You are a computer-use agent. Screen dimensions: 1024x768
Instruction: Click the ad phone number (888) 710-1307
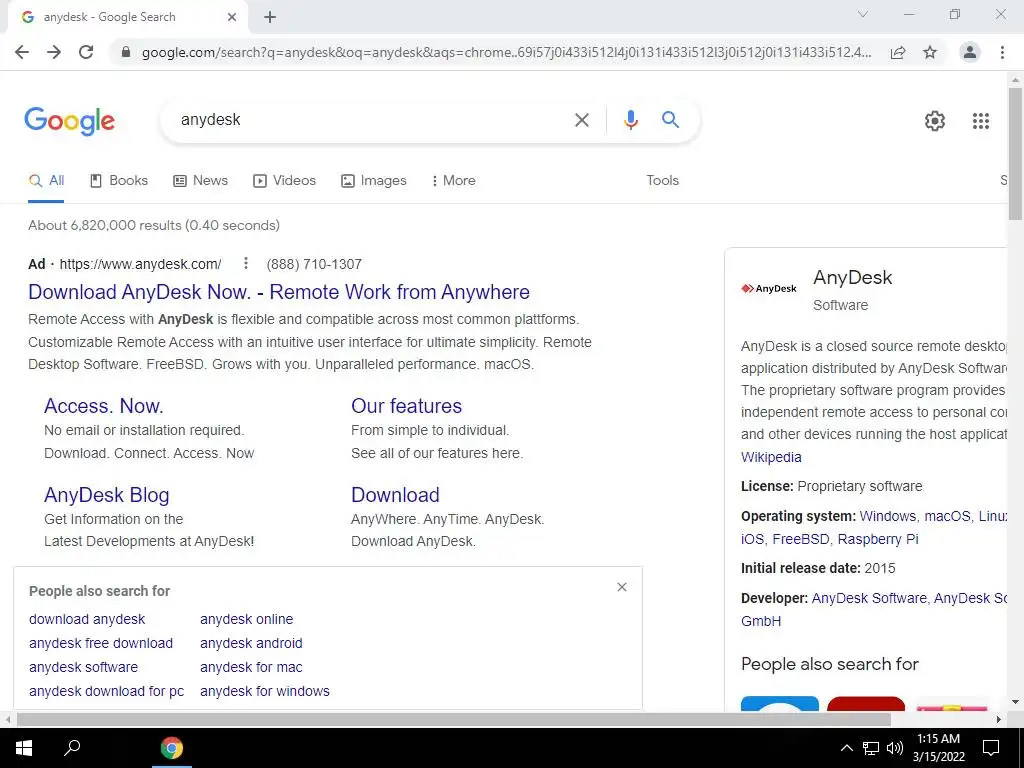click(314, 264)
